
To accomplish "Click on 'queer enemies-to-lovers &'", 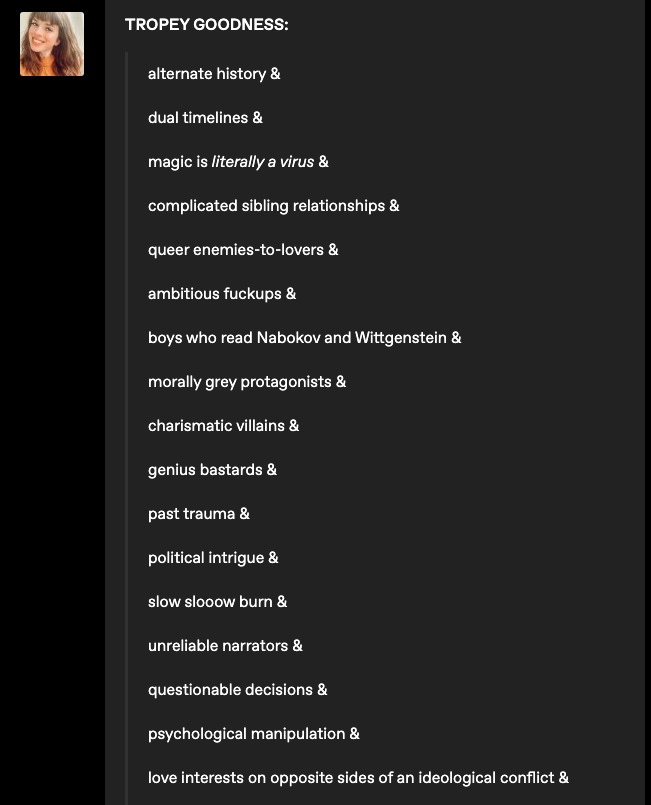I will 243,250.
